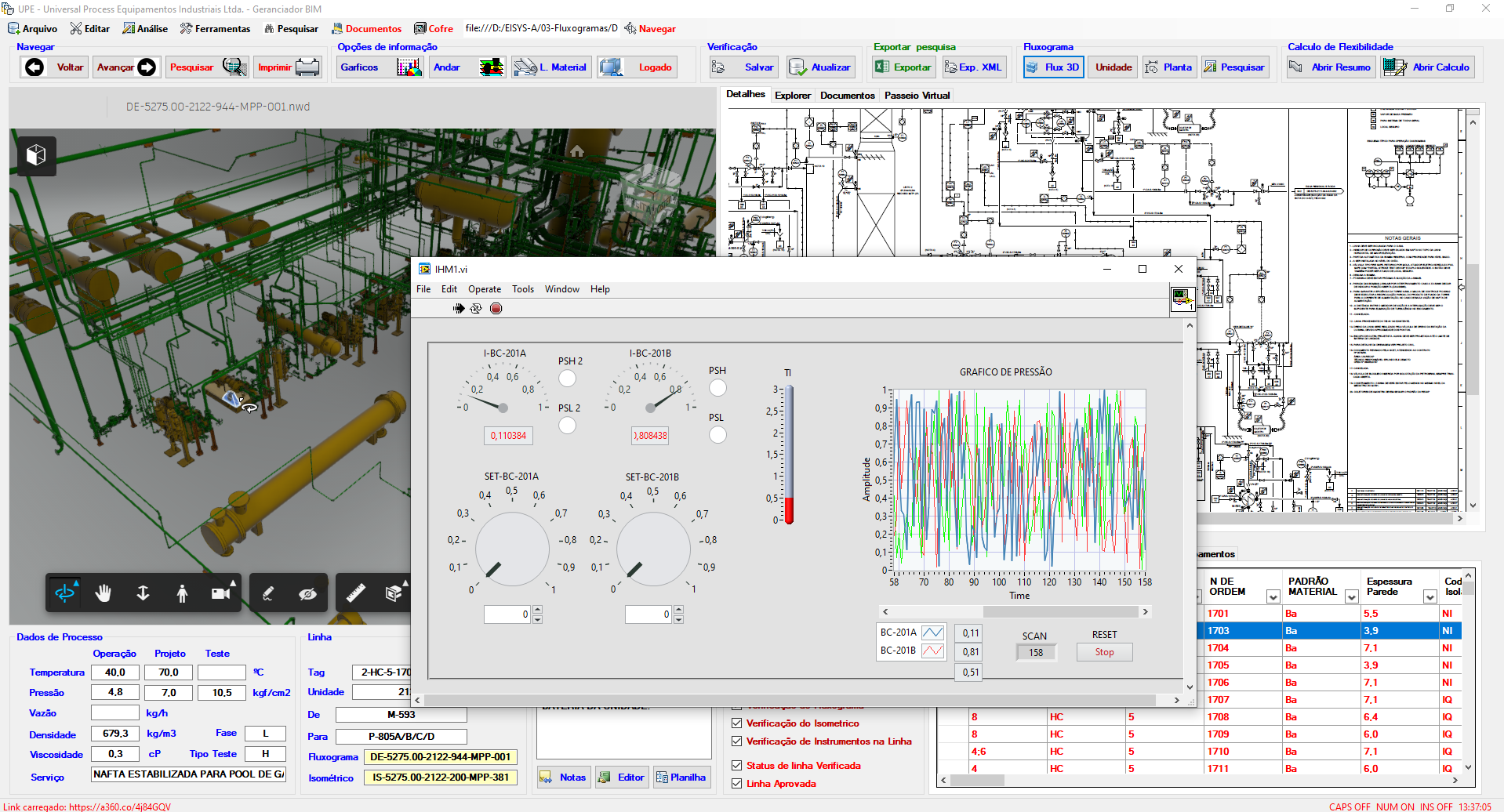This screenshot has width=1504, height=812.
Task: Click Temperatura Operação value field
Action: (x=115, y=672)
